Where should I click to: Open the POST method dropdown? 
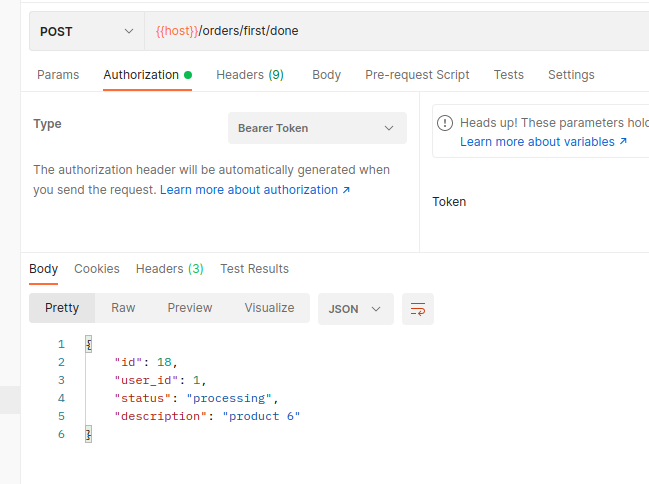point(87,31)
